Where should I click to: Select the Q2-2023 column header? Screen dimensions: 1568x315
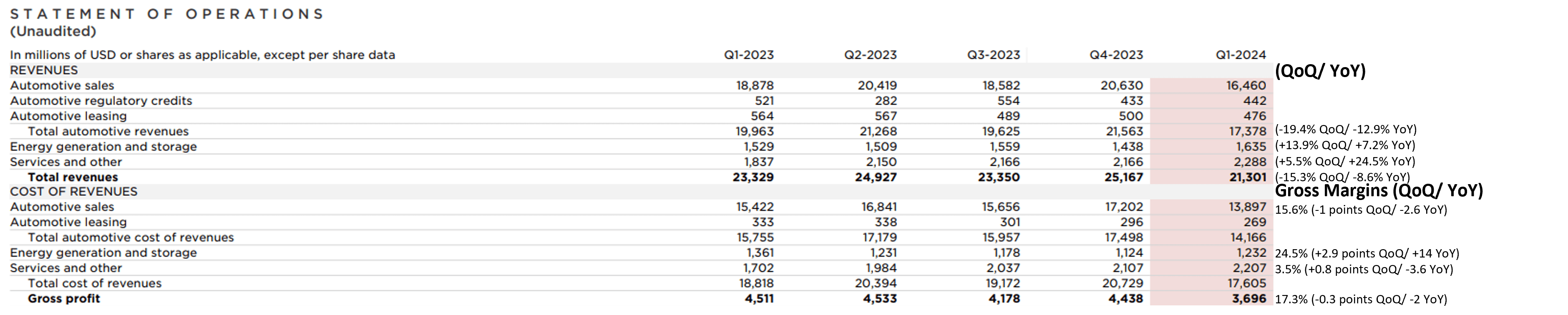[870, 55]
